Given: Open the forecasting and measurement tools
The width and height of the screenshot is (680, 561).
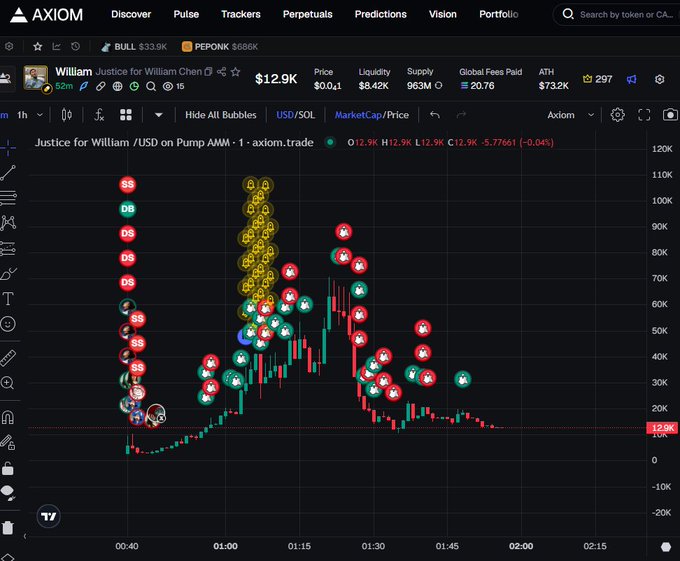Looking at the screenshot, I should 8,248.
